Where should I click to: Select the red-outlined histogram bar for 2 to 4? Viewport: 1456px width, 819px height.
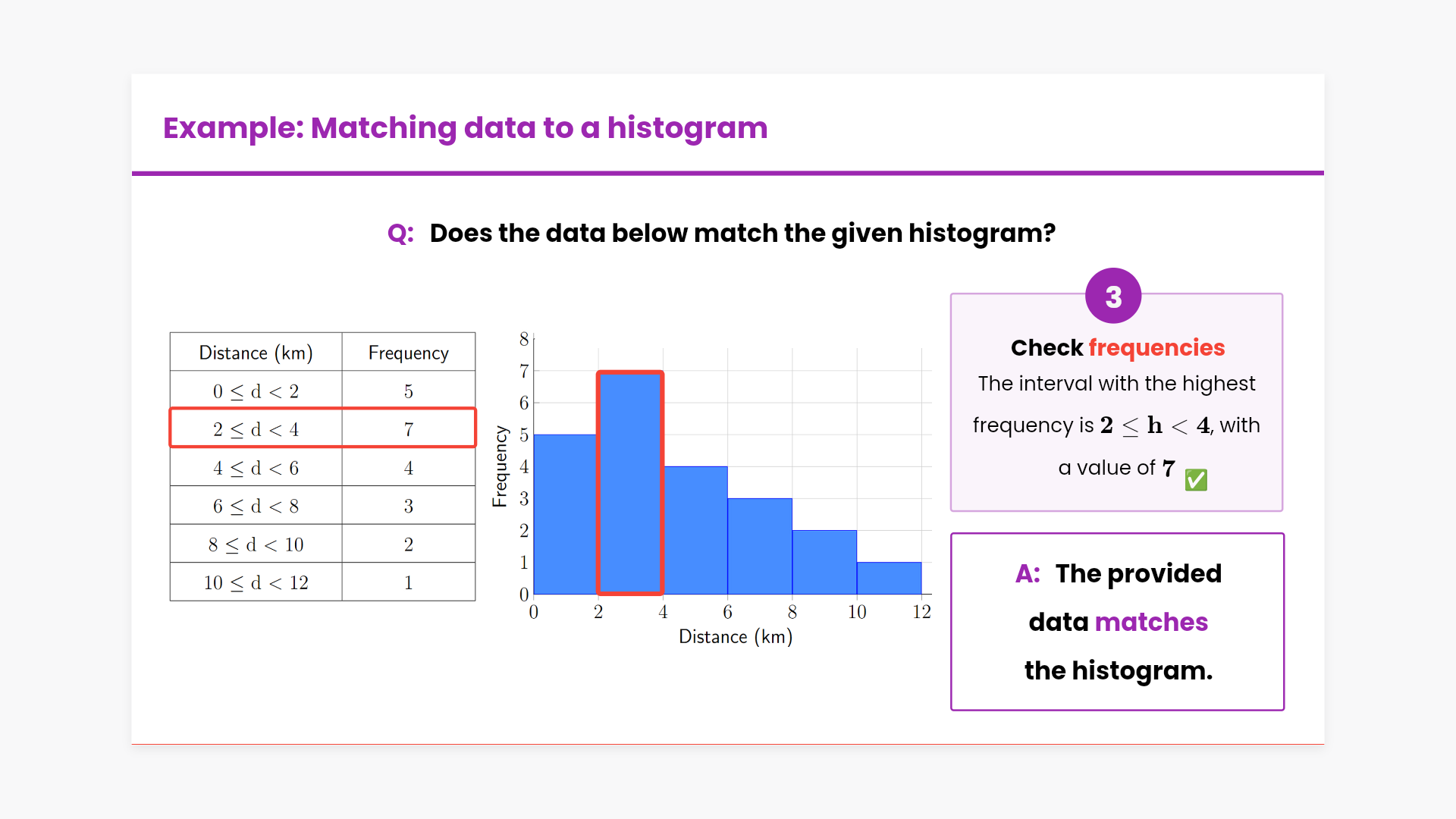[630, 482]
